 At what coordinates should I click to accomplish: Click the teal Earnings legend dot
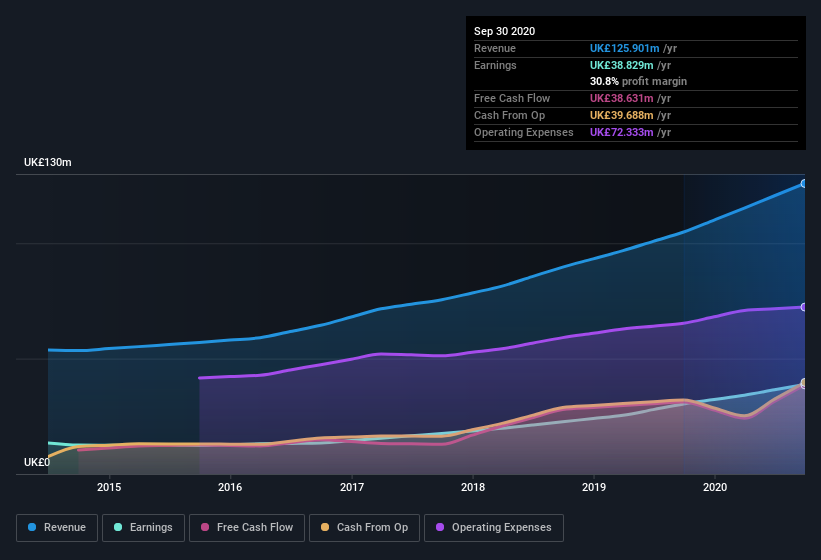click(x=118, y=527)
